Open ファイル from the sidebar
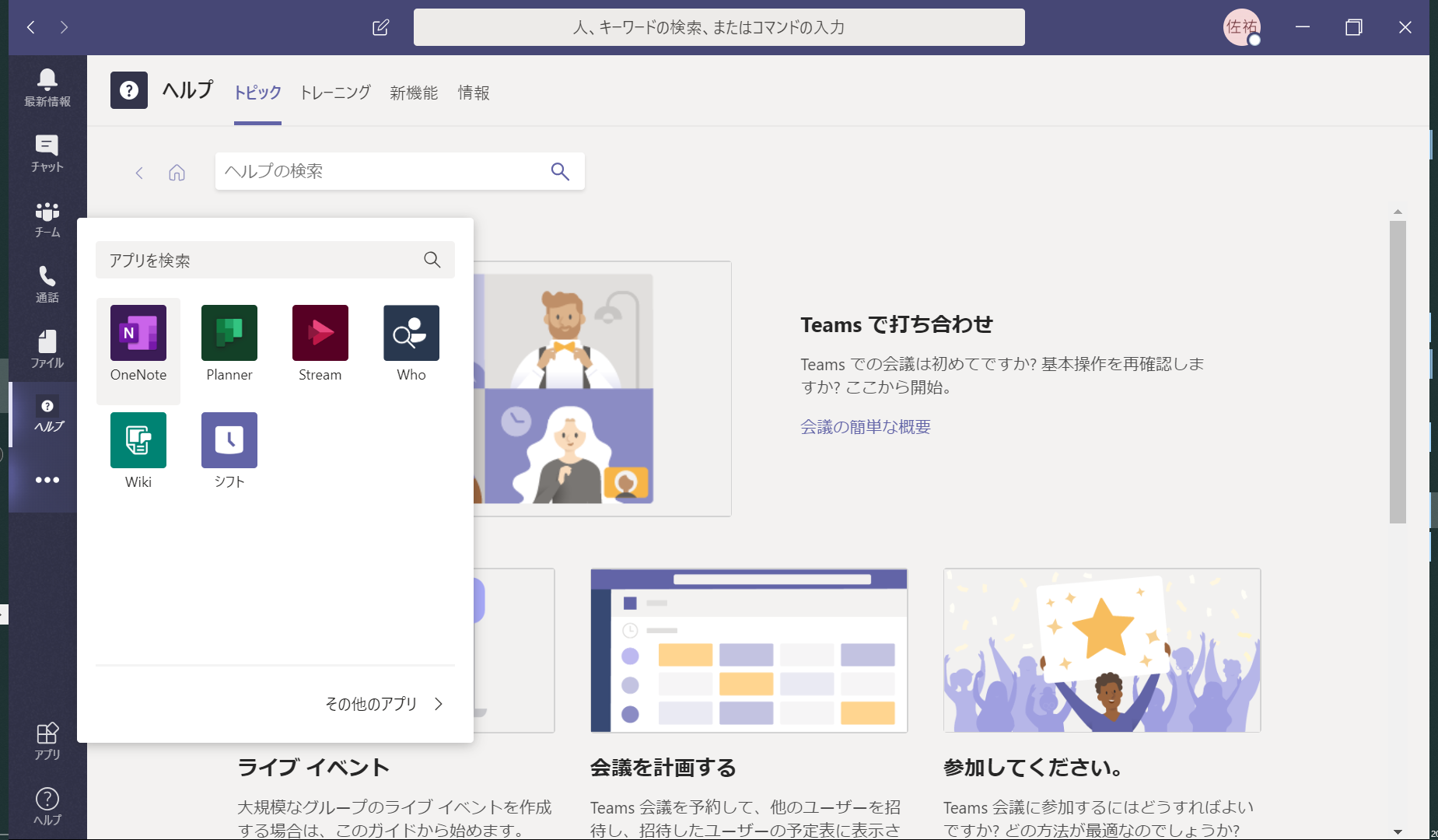1438x840 pixels. coord(46,348)
